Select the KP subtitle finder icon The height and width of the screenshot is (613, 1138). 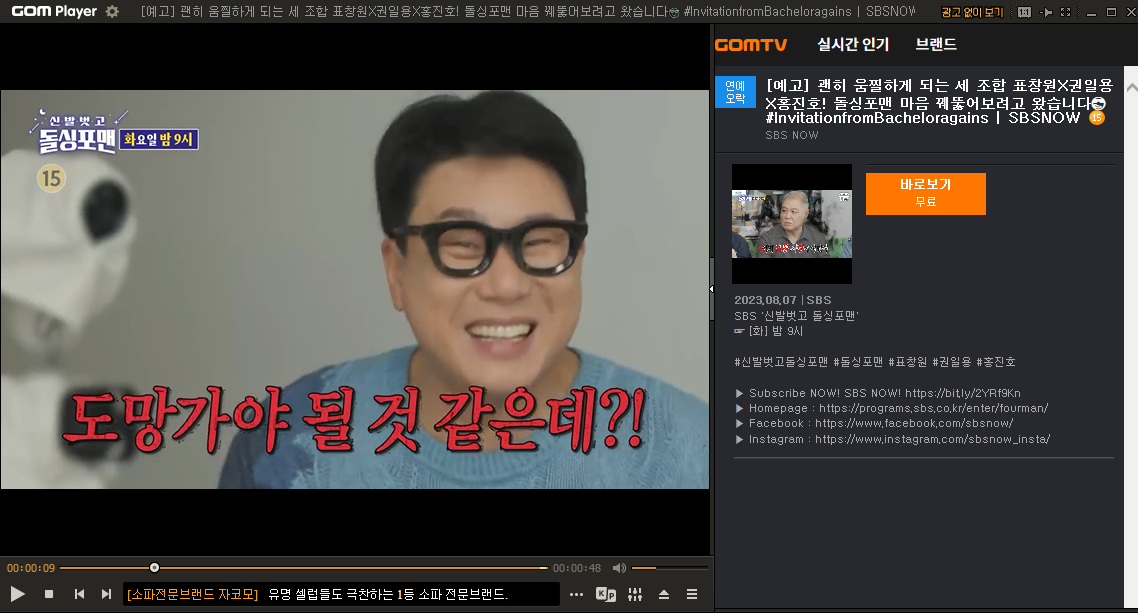click(x=605, y=593)
